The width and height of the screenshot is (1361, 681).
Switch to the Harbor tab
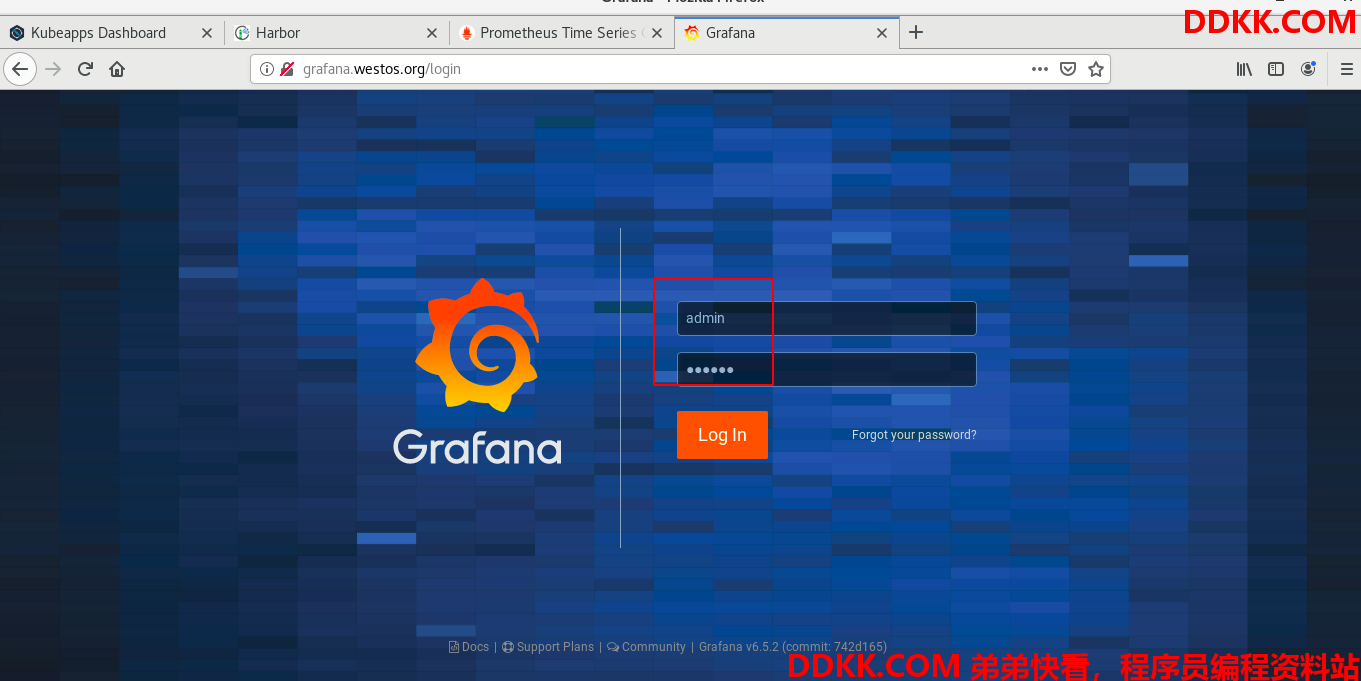336,33
